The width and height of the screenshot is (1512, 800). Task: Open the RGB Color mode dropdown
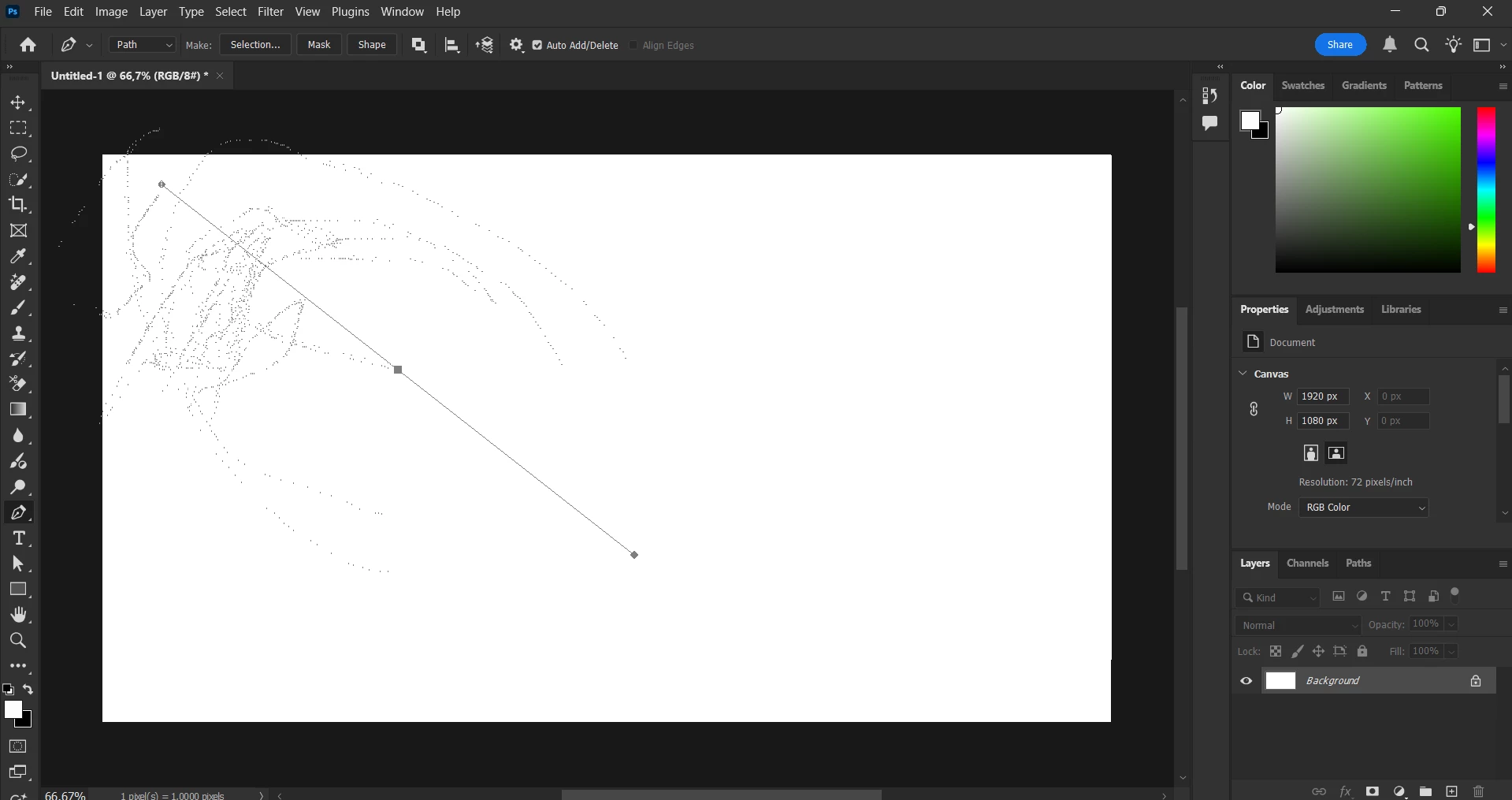click(x=1364, y=508)
